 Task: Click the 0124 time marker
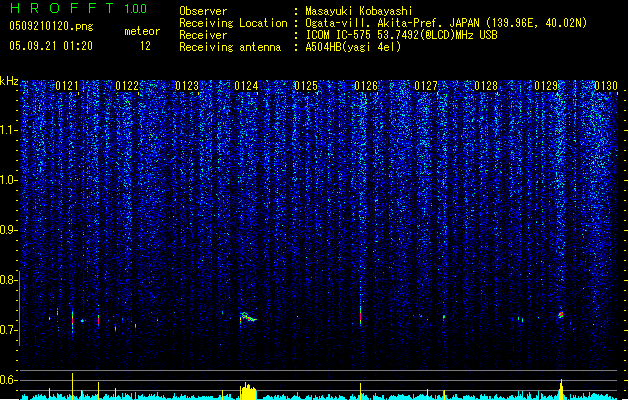(x=246, y=86)
